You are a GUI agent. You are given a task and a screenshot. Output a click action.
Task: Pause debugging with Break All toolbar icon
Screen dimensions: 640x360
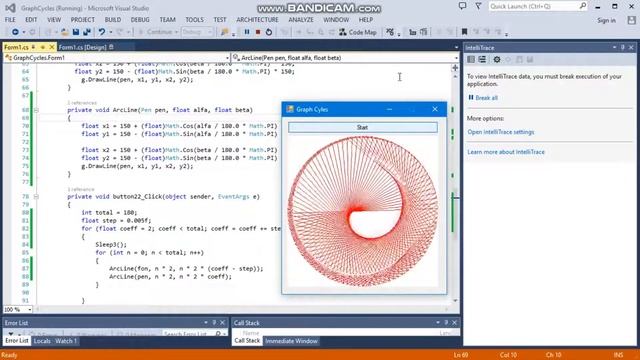pyautogui.click(x=247, y=32)
